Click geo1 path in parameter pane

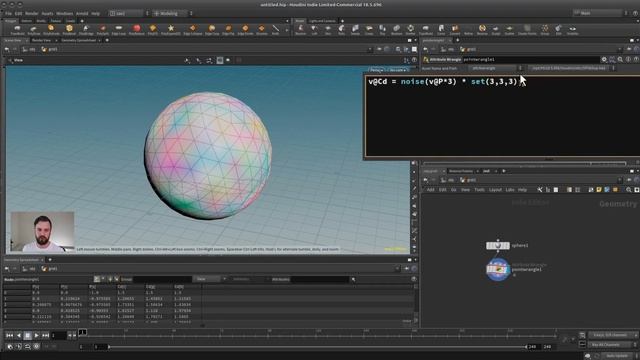(x=468, y=49)
